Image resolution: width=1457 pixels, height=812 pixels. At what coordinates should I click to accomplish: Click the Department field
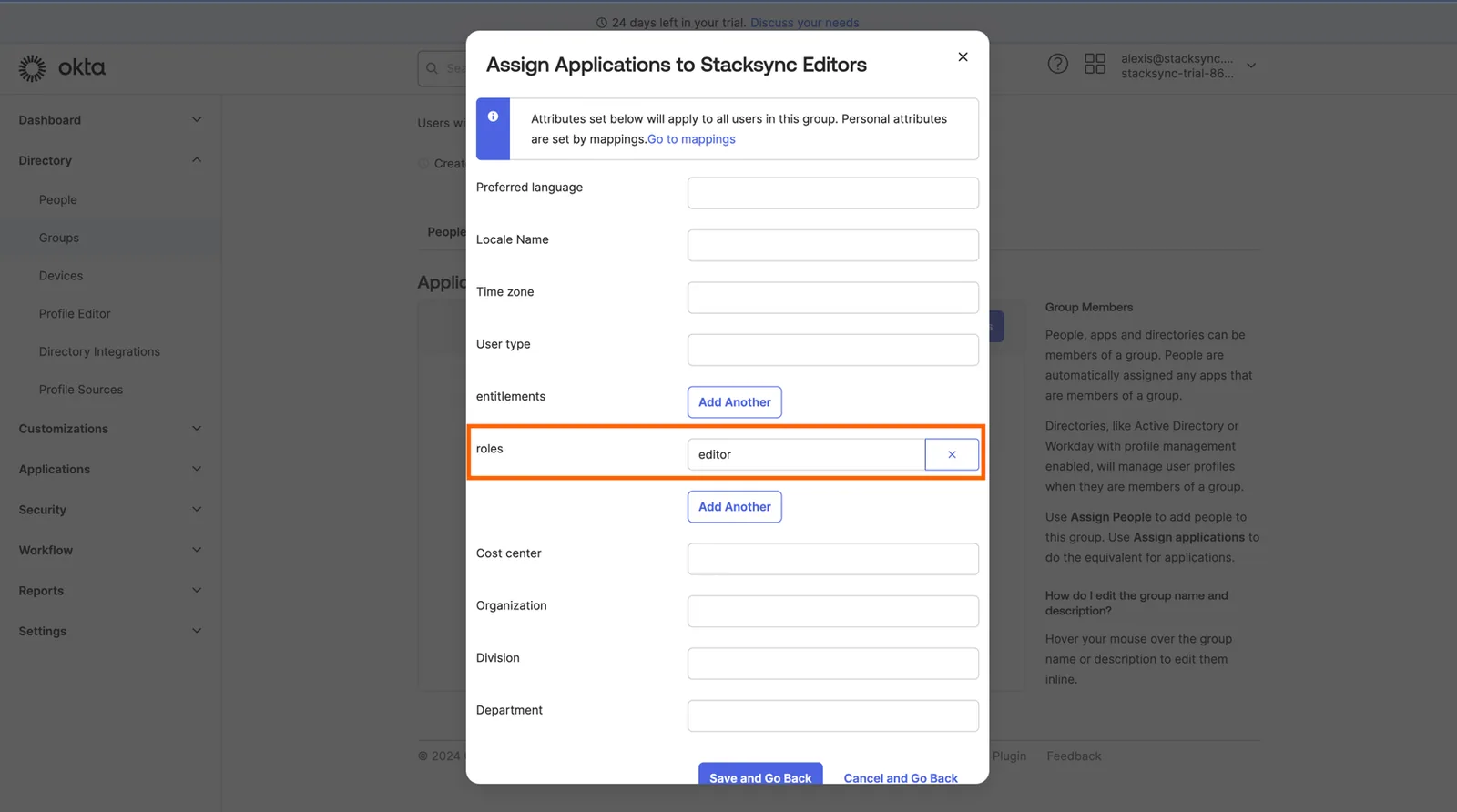click(x=833, y=716)
